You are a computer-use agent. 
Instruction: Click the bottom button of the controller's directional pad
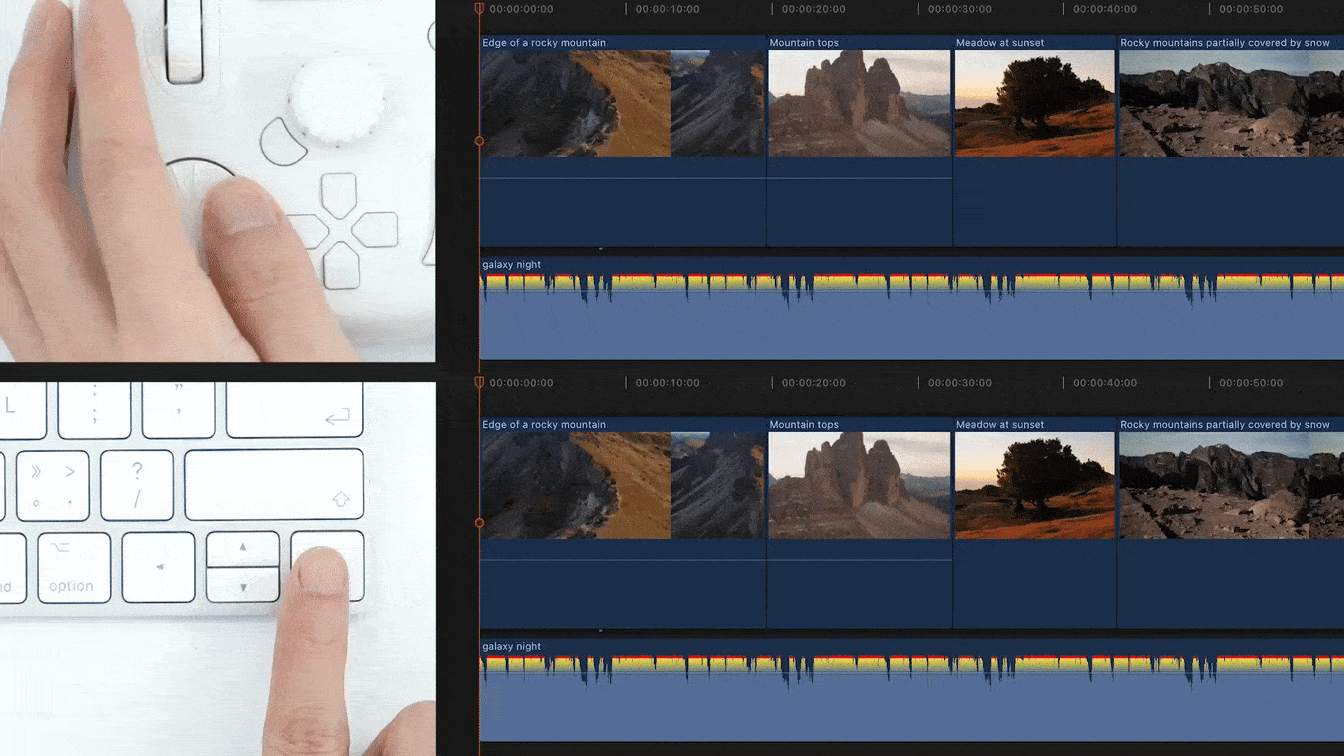pos(341,265)
